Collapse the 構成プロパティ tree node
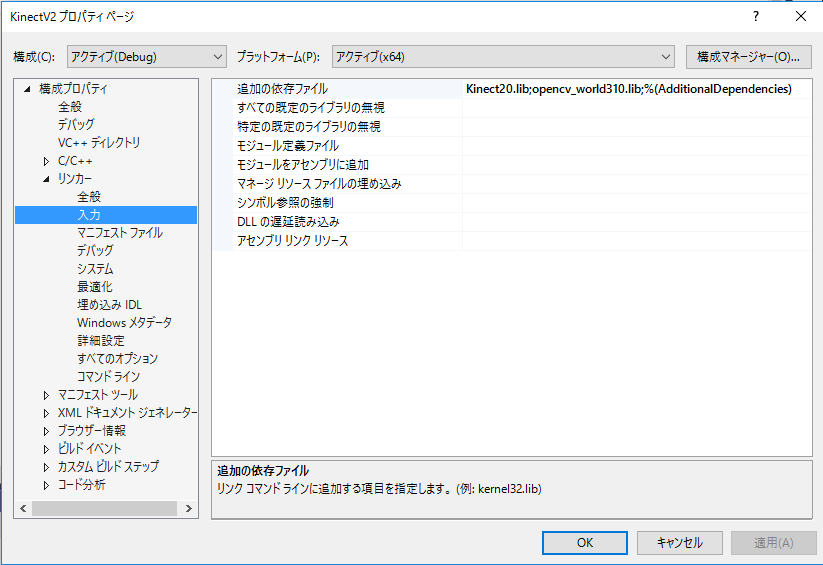This screenshot has height=565, width=823. click(28, 89)
